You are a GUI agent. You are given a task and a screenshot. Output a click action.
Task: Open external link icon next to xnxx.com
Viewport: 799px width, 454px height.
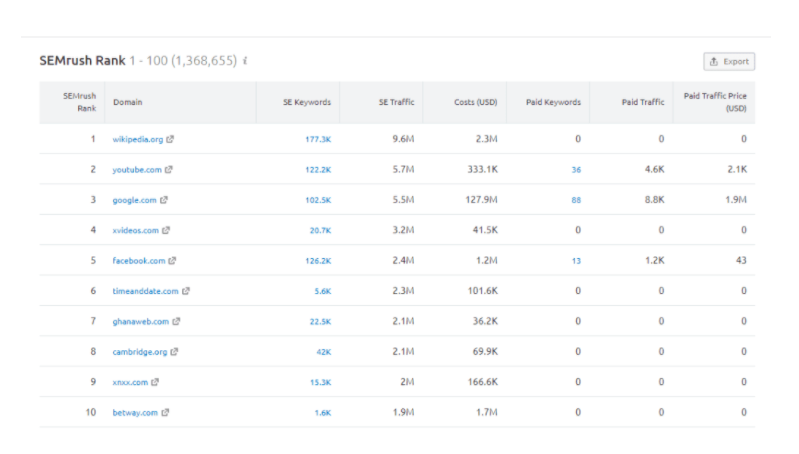point(155,382)
